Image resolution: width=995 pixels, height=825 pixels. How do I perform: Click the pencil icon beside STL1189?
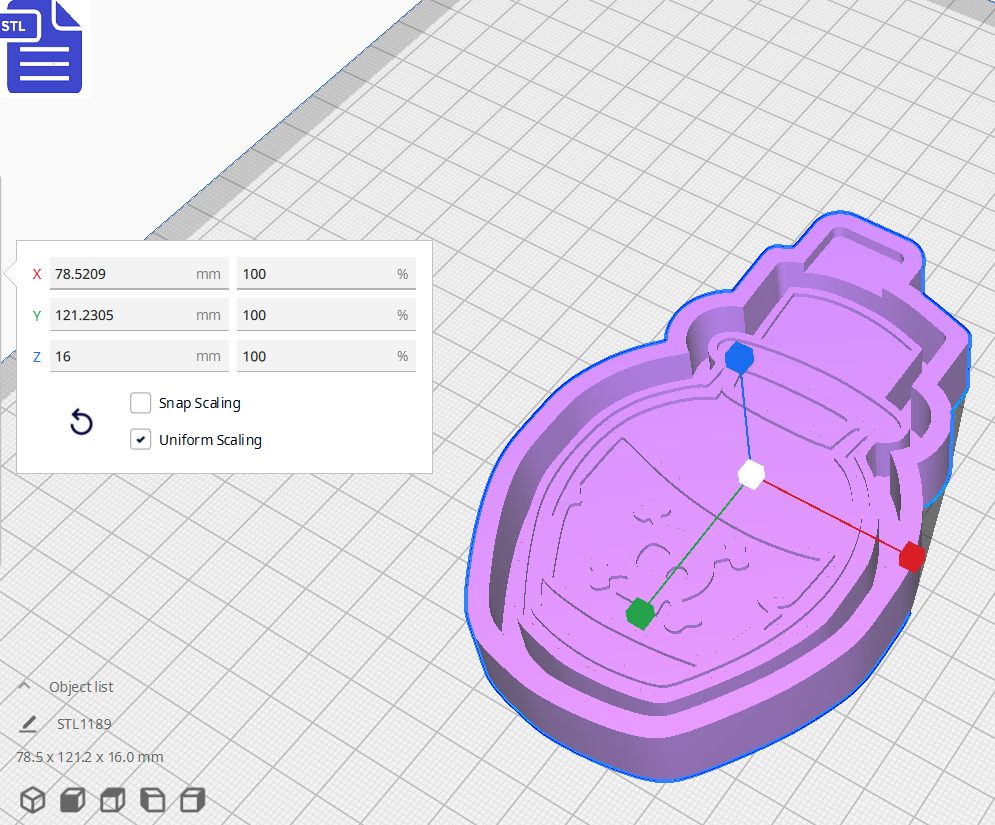coord(28,723)
